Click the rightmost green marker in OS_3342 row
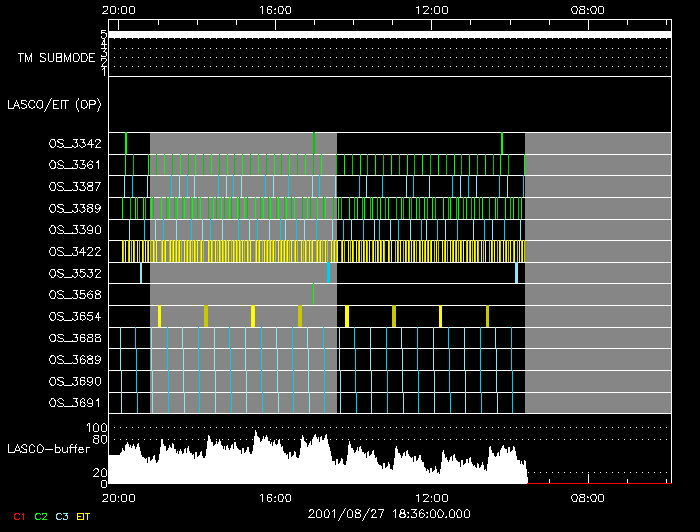Screen dimensions: 700x532 [x=502, y=143]
